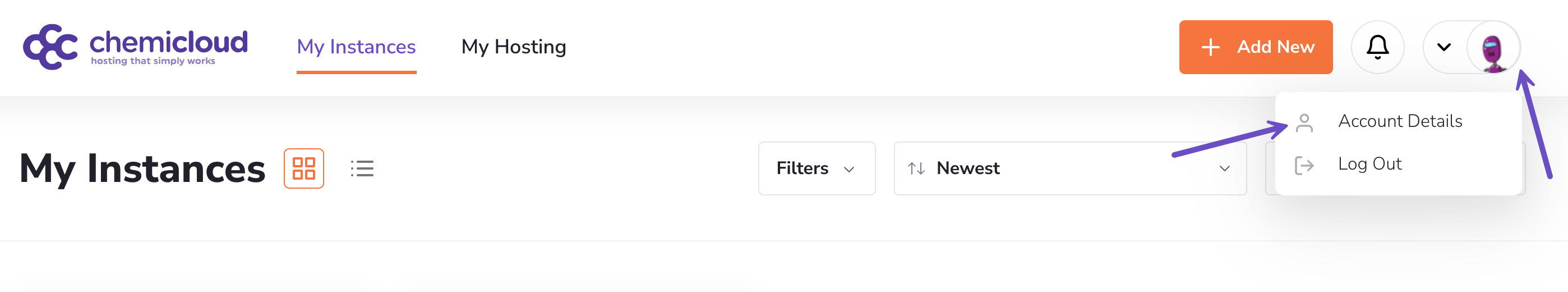Switch to grid view layout
This screenshot has width=1568, height=292.
point(304,169)
